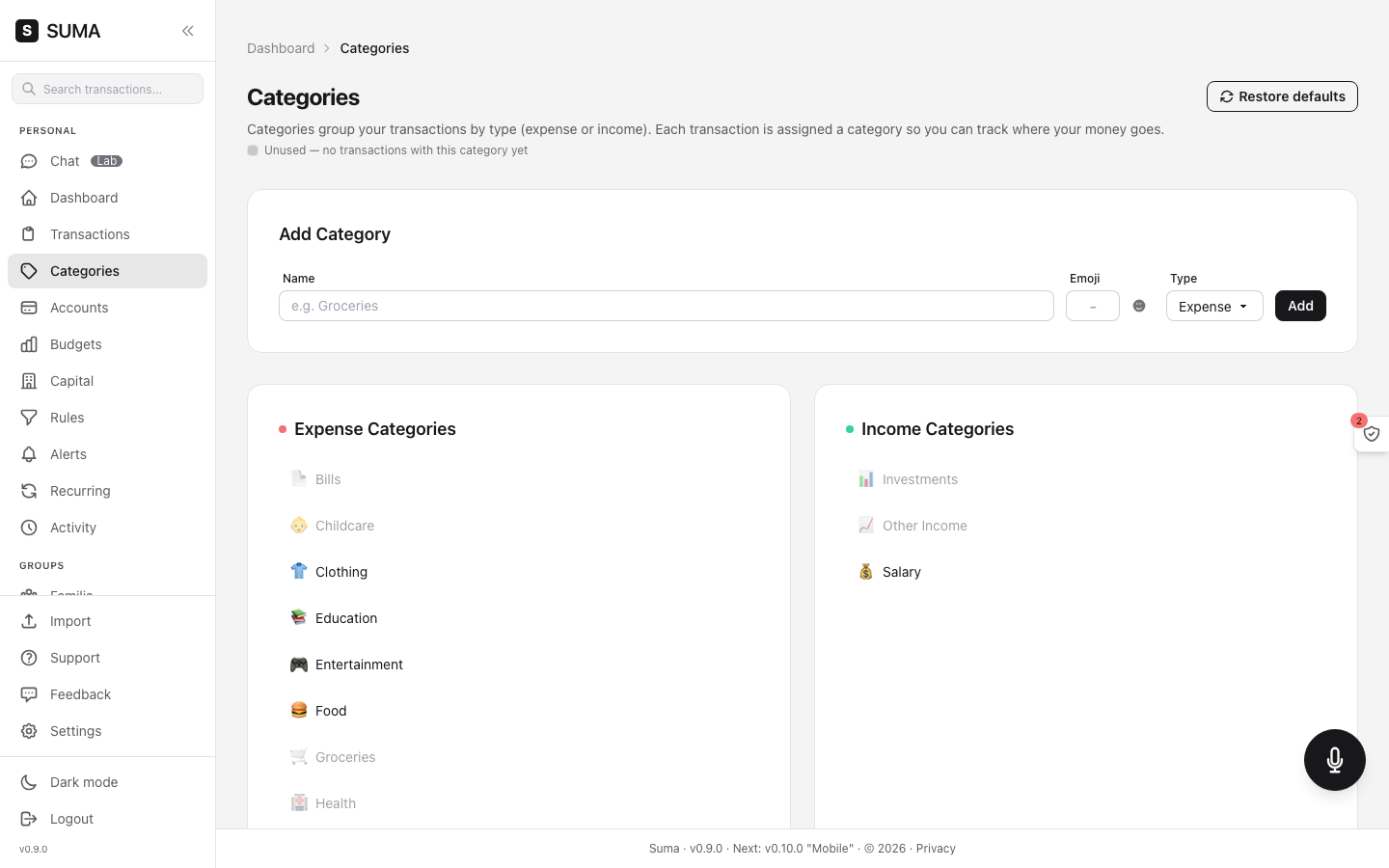Click the Categories breadcrumb text
Screen dimensions: 1389x868
374,48
